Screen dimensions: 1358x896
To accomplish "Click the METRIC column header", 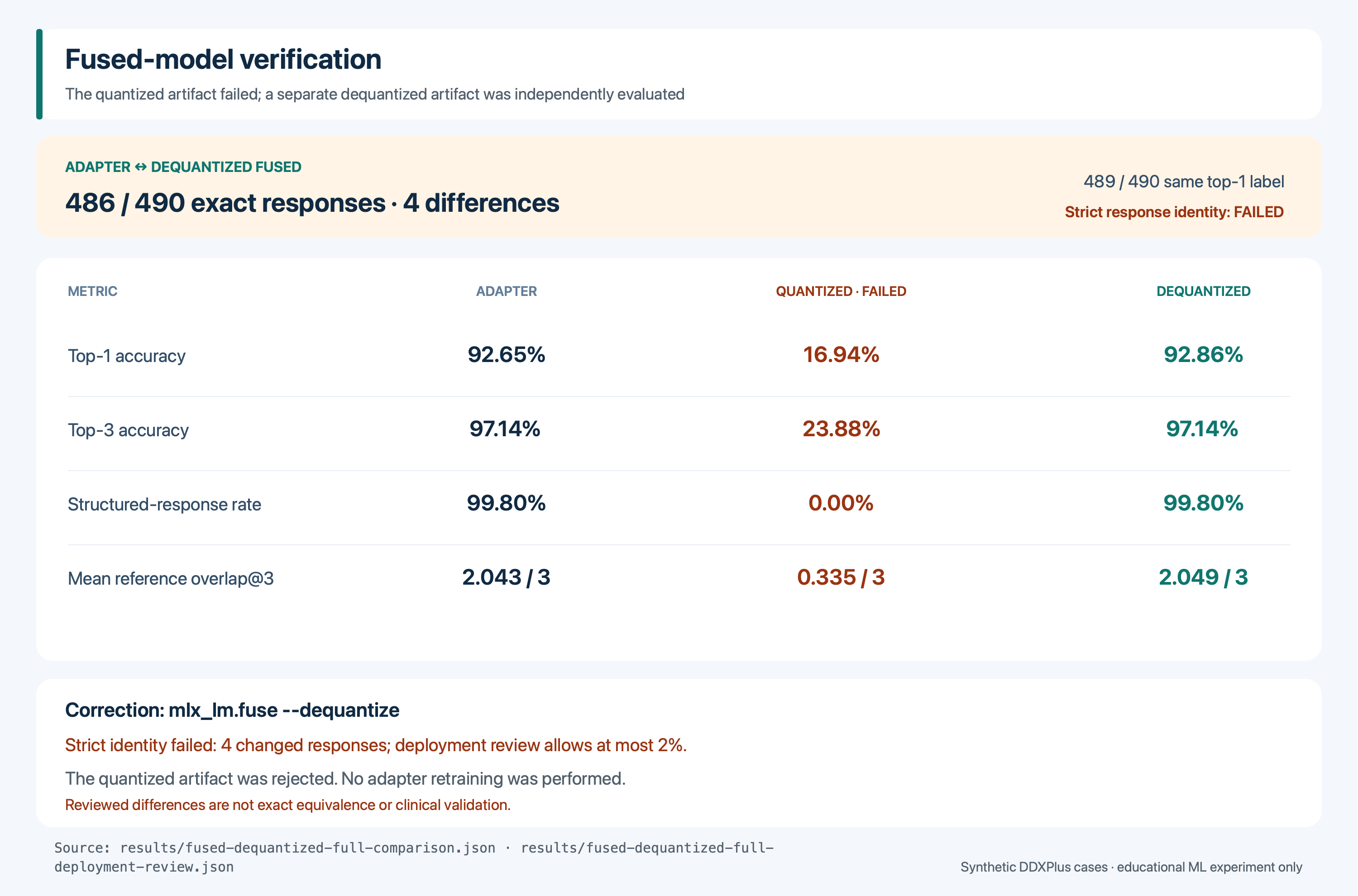I will coord(93,291).
